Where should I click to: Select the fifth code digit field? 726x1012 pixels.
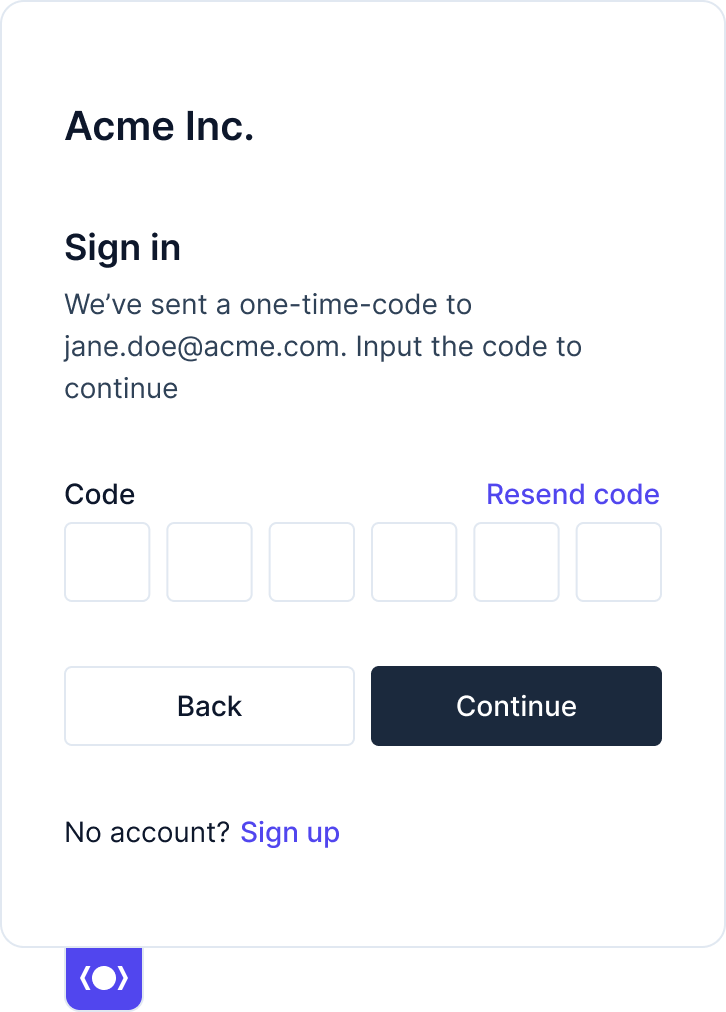coord(516,562)
